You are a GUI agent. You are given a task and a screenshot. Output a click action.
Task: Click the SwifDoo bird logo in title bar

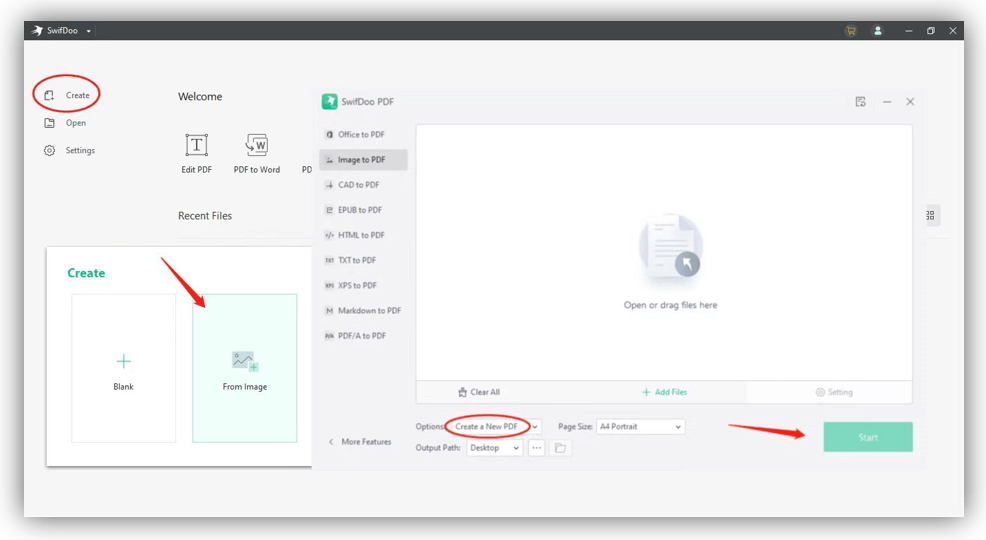coord(38,31)
